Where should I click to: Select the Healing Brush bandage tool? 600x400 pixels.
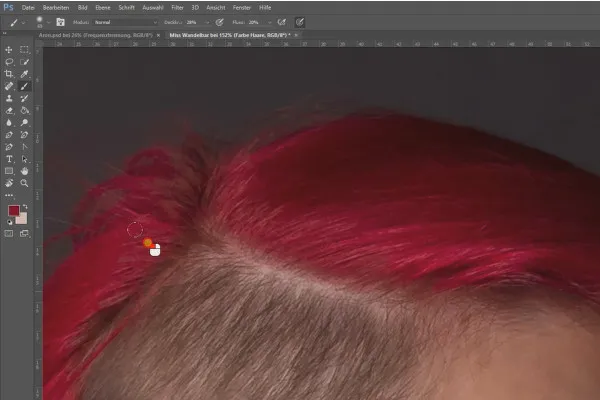(9, 86)
